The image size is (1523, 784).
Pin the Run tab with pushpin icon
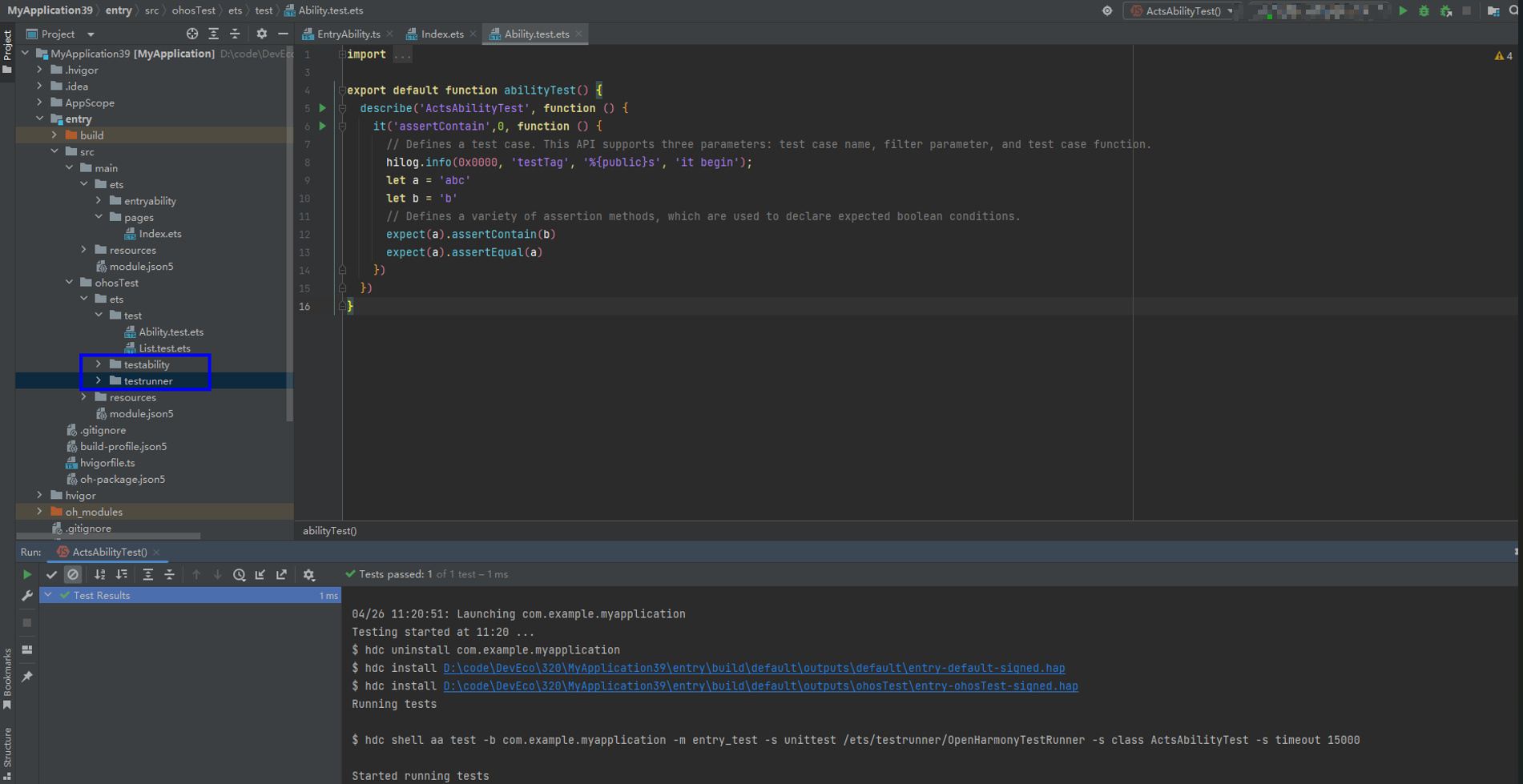point(27,677)
